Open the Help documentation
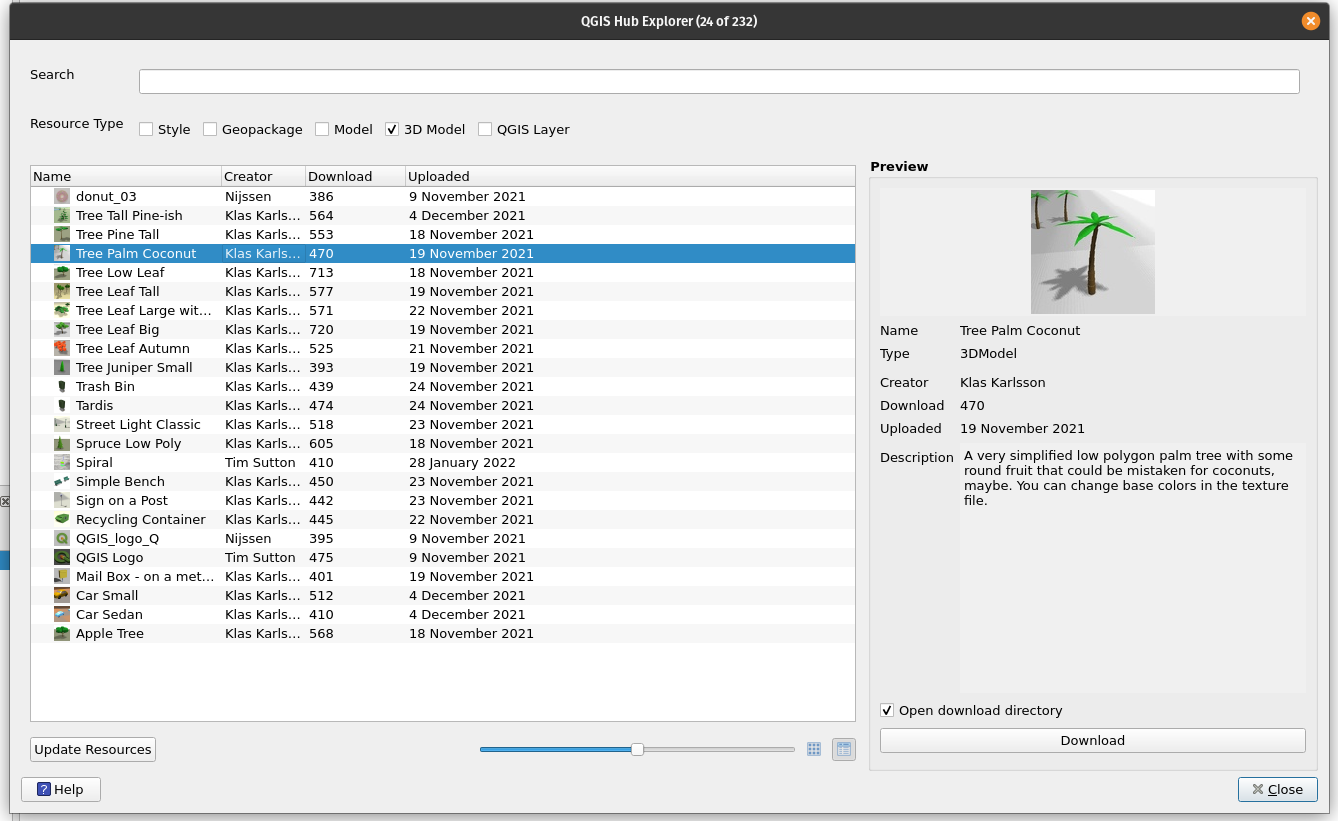 tap(61, 789)
